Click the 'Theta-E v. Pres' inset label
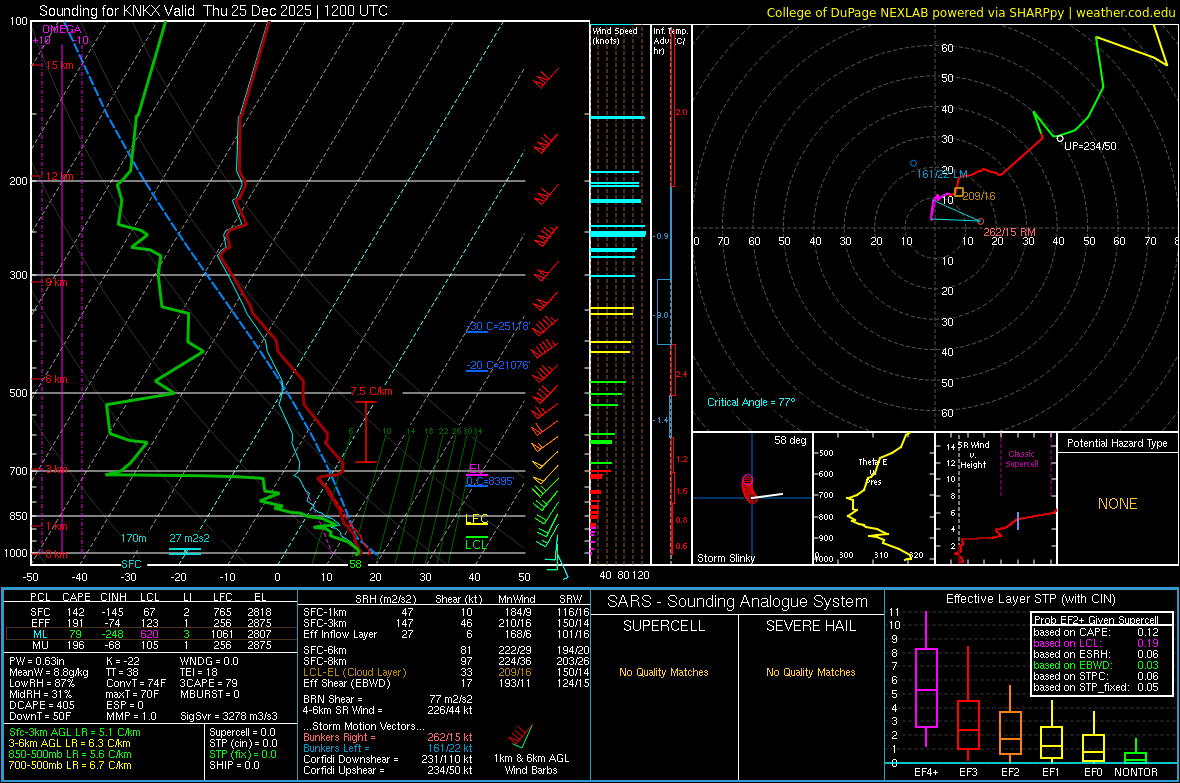 coord(872,471)
